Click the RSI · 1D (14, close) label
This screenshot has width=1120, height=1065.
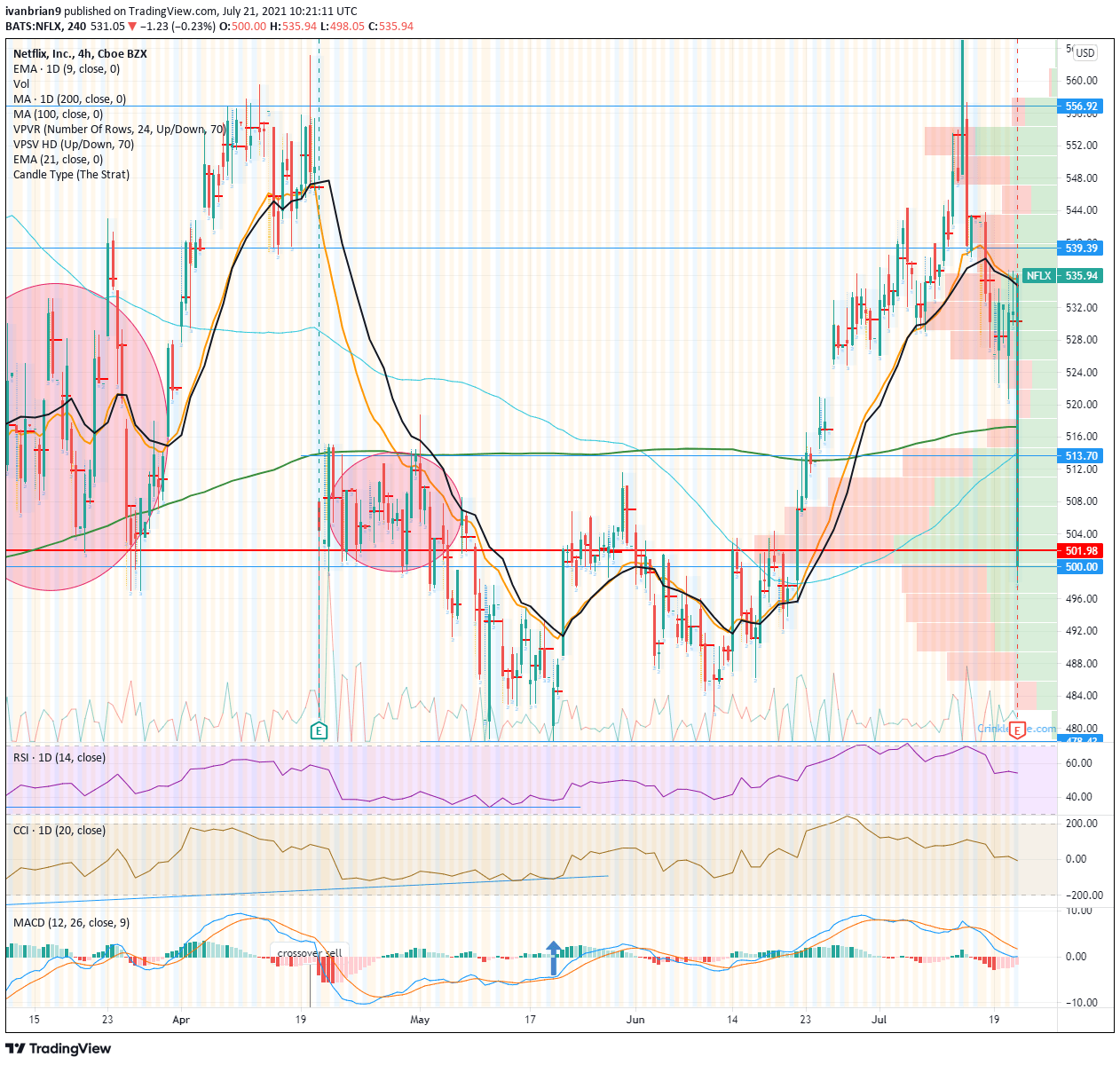click(59, 757)
